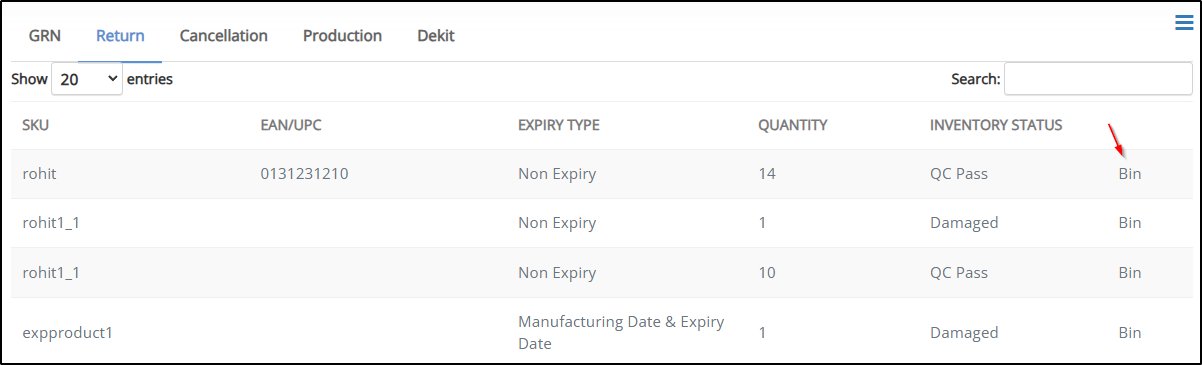Screen dimensions: 1202x365
Task: Open Bin link for rohit row
Action: [x=1129, y=174]
